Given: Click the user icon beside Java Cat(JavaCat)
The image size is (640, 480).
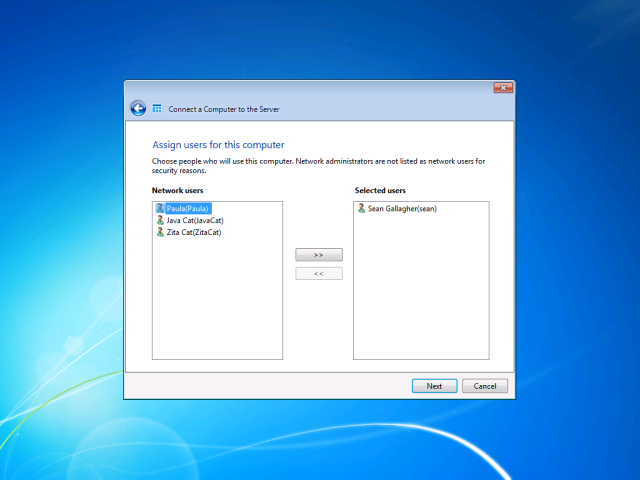Looking at the screenshot, I should click(x=160, y=220).
